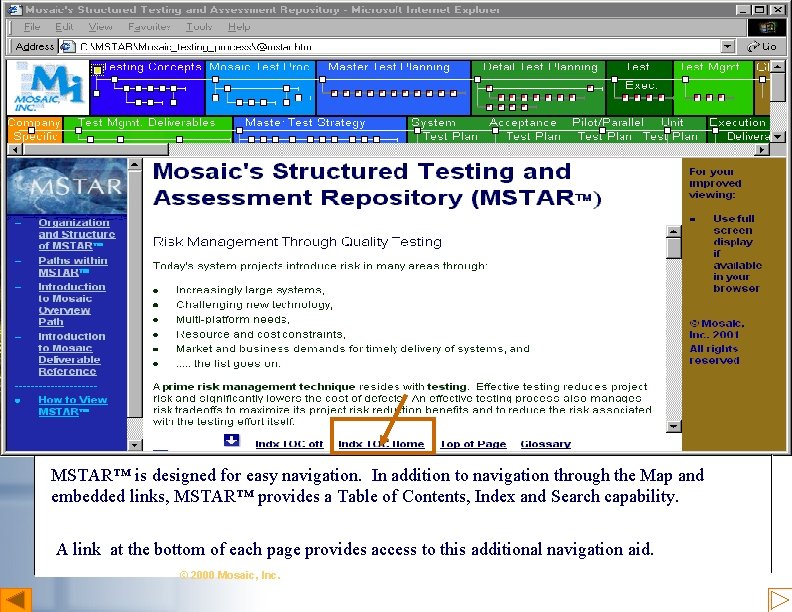Image resolution: width=792 pixels, height=612 pixels.
Task: Click the Top of Page link
Action: coord(473,444)
